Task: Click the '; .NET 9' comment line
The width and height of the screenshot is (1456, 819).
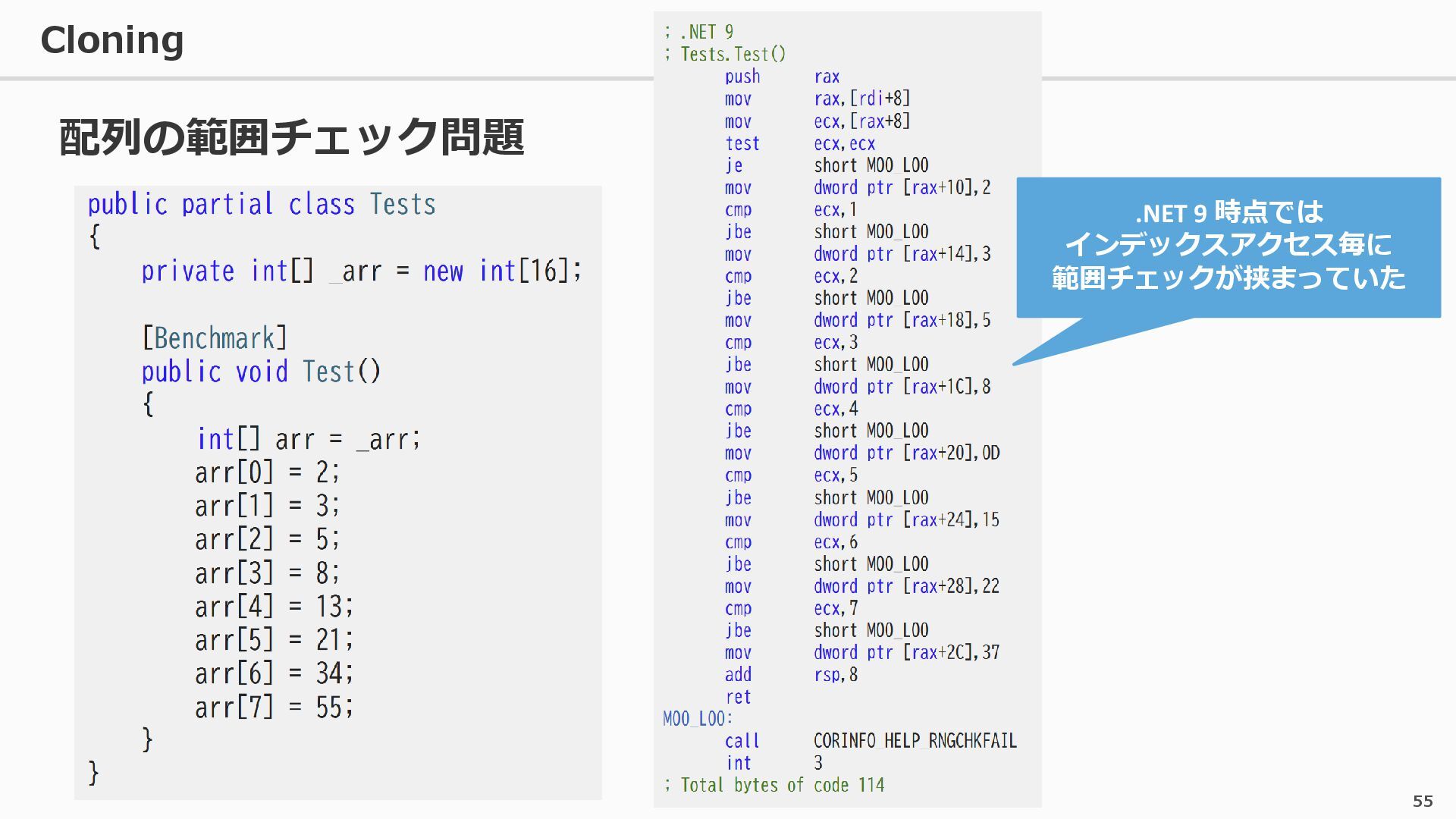Action: click(x=698, y=32)
